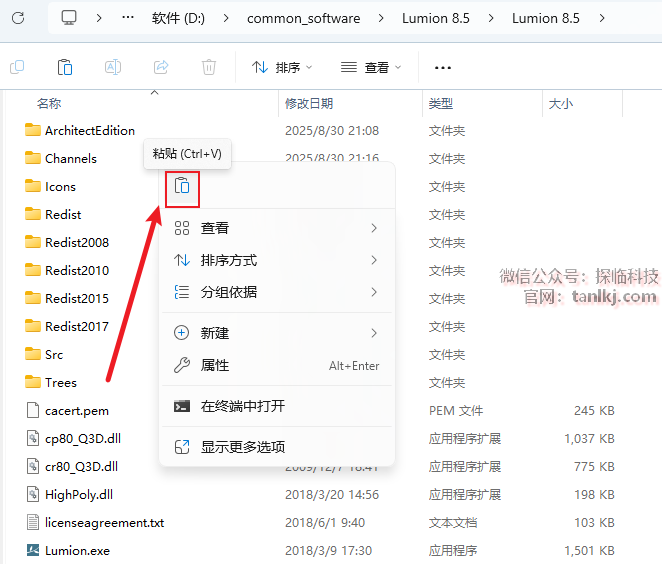Sort by 类型 column header
Image resolution: width=662 pixels, height=565 pixels.
[x=441, y=103]
